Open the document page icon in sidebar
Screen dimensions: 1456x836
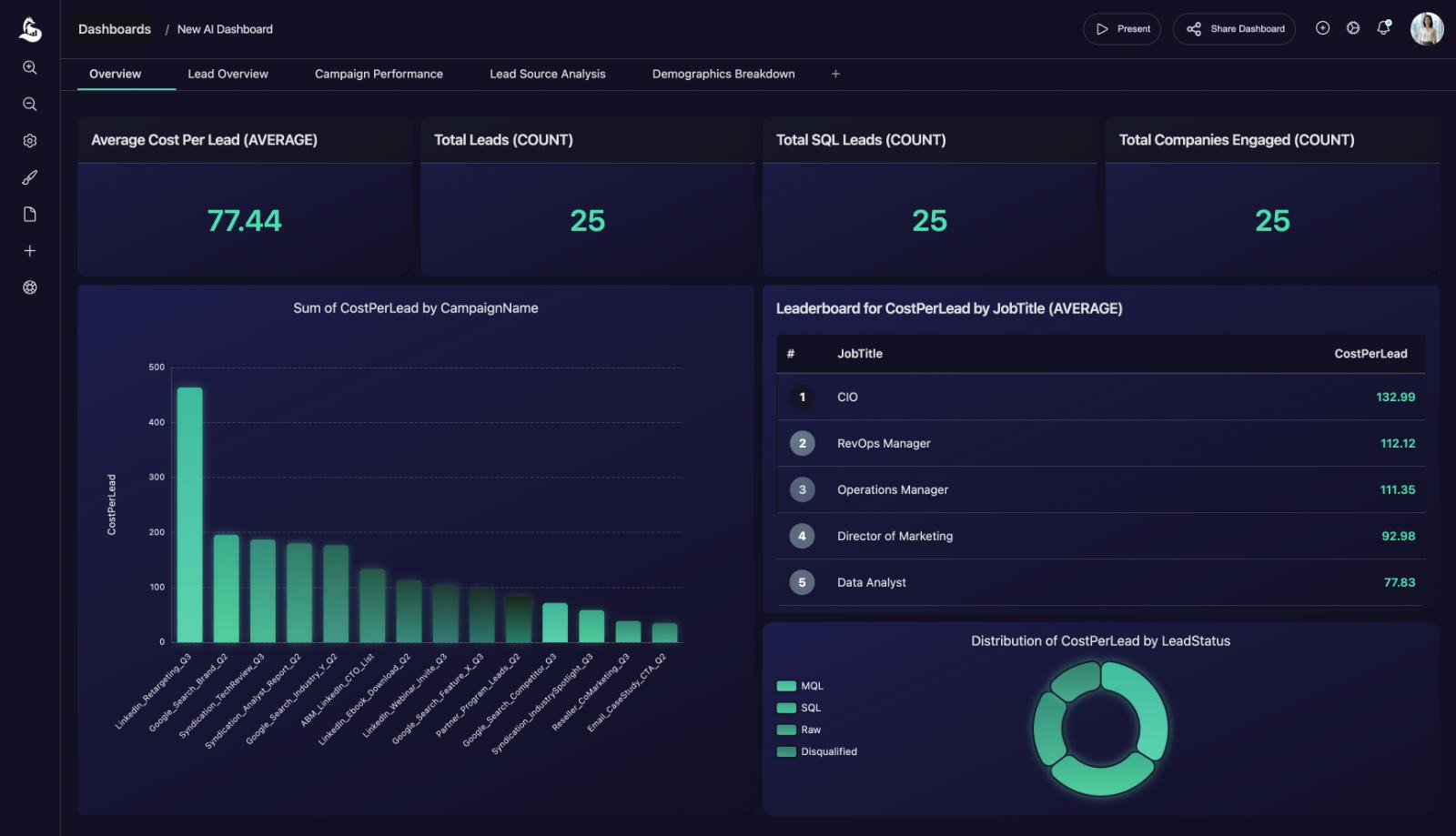click(x=30, y=215)
